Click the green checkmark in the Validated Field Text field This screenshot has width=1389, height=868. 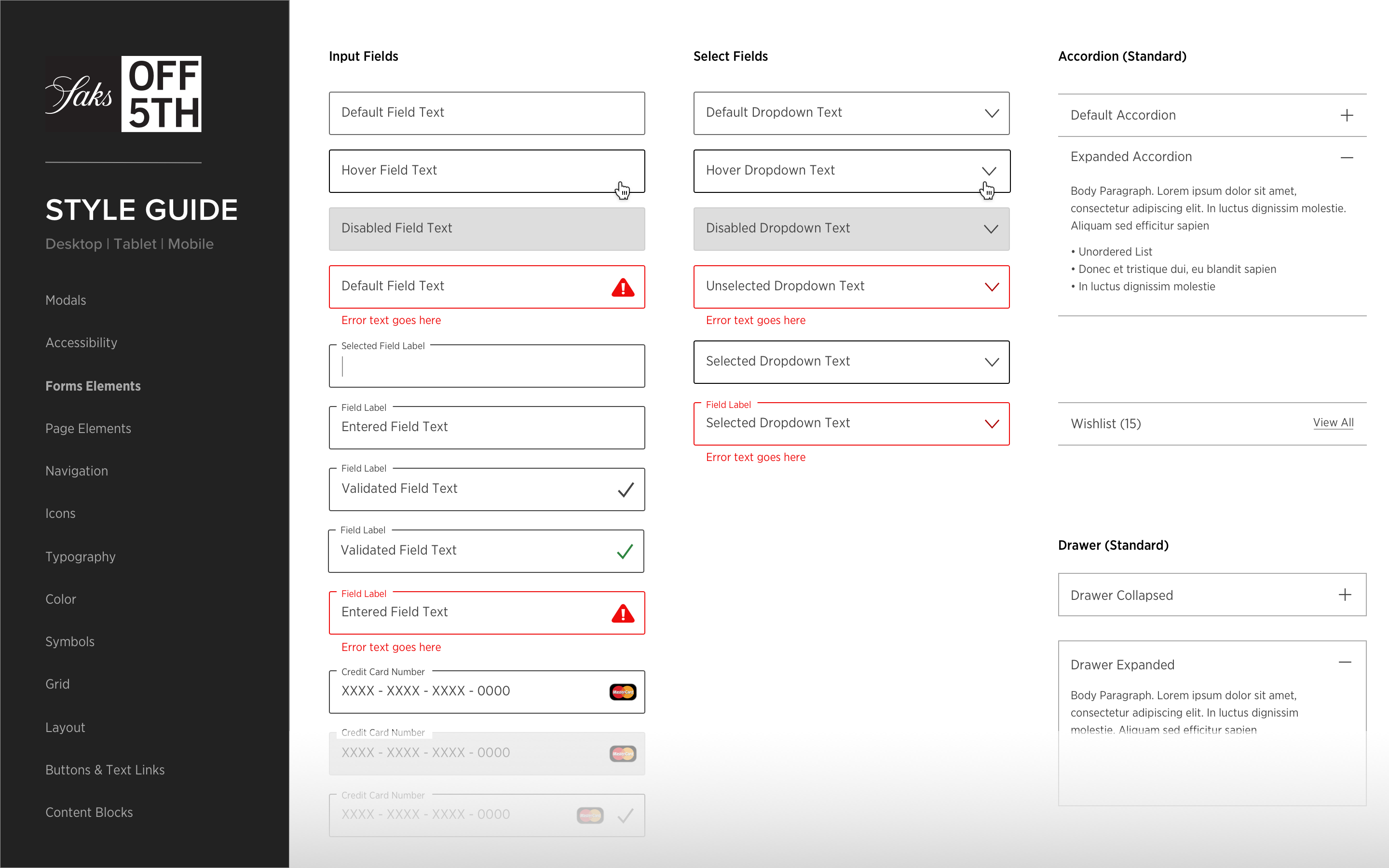pyautogui.click(x=625, y=551)
